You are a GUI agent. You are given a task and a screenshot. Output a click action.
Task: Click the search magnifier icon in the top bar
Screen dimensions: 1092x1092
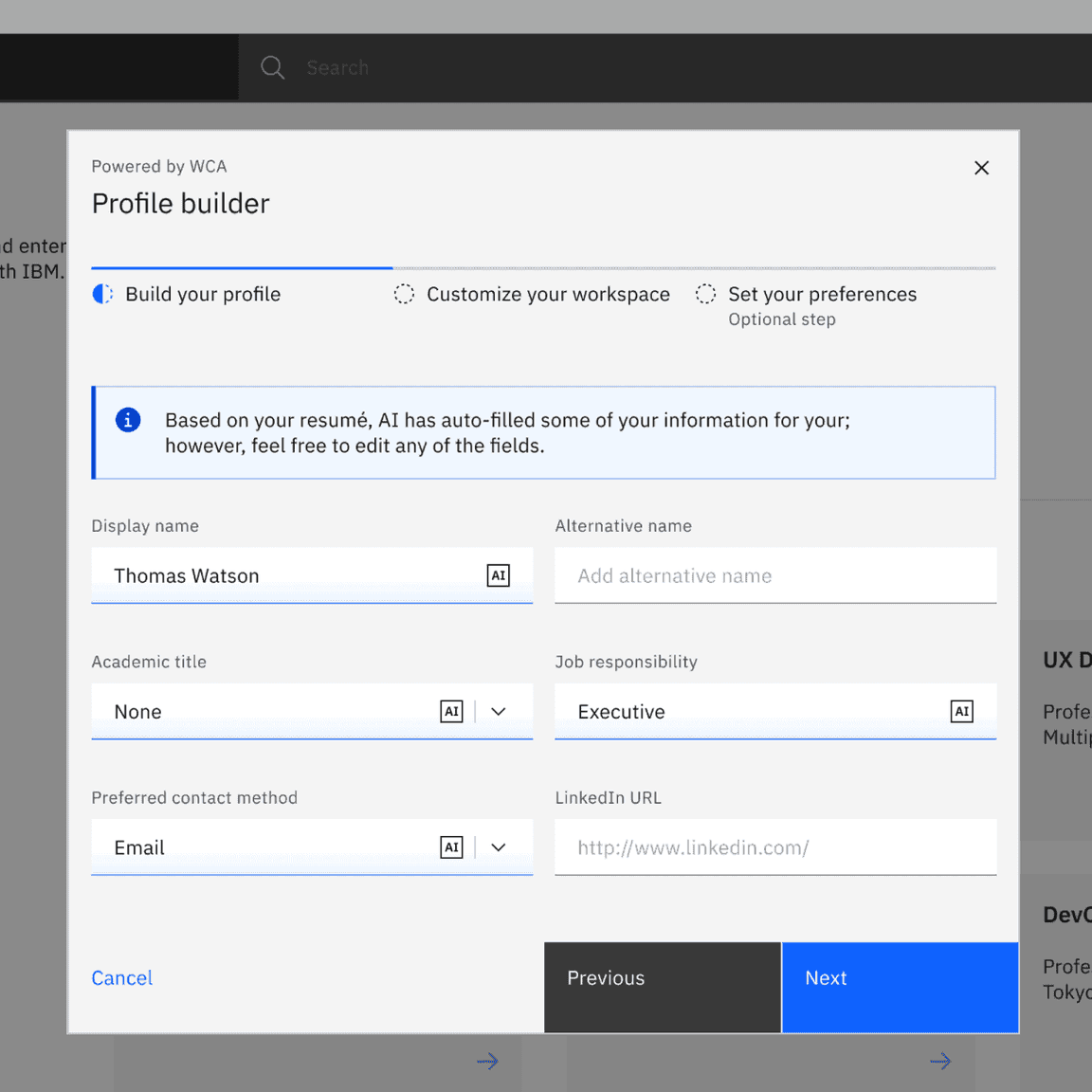pyautogui.click(x=272, y=67)
